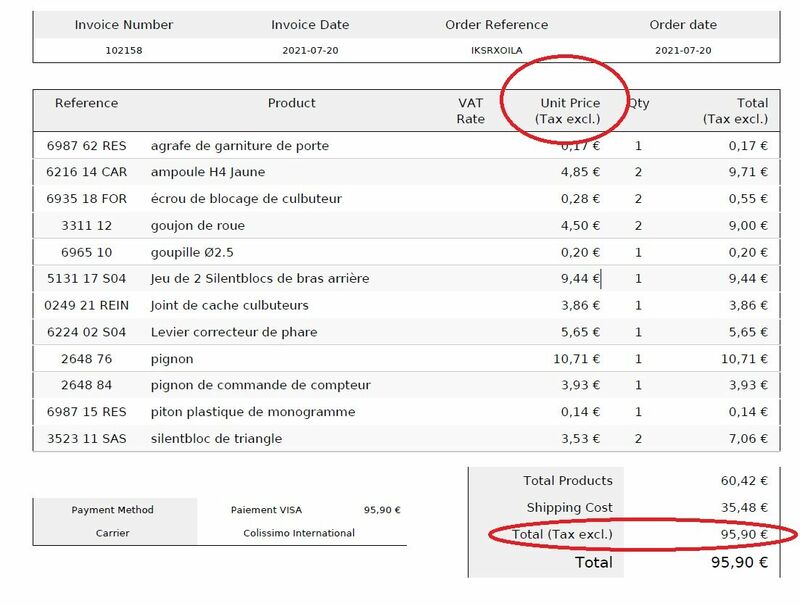Select the order date value under Order date
Image resolution: width=800 pixels, height=606 pixels.
click(683, 50)
